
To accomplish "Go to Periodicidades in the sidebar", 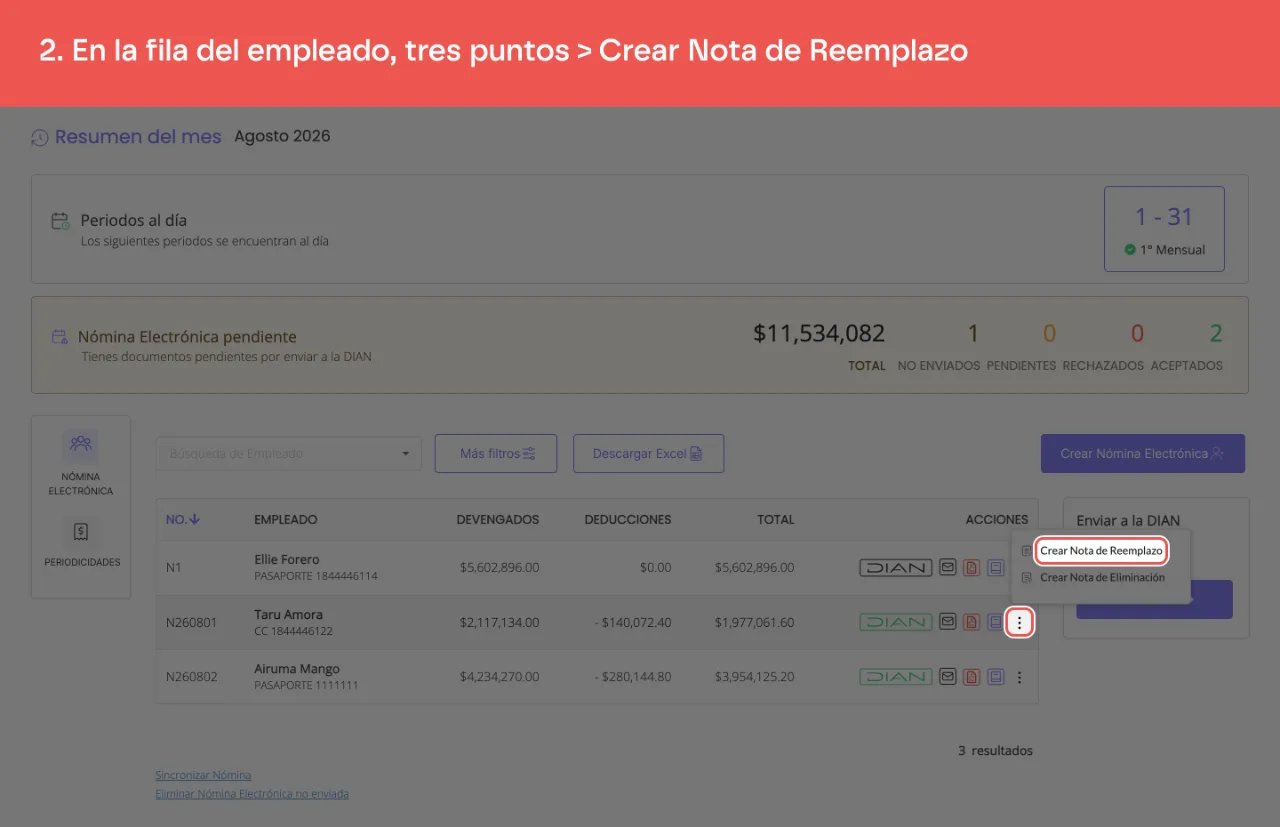I will click(x=81, y=543).
